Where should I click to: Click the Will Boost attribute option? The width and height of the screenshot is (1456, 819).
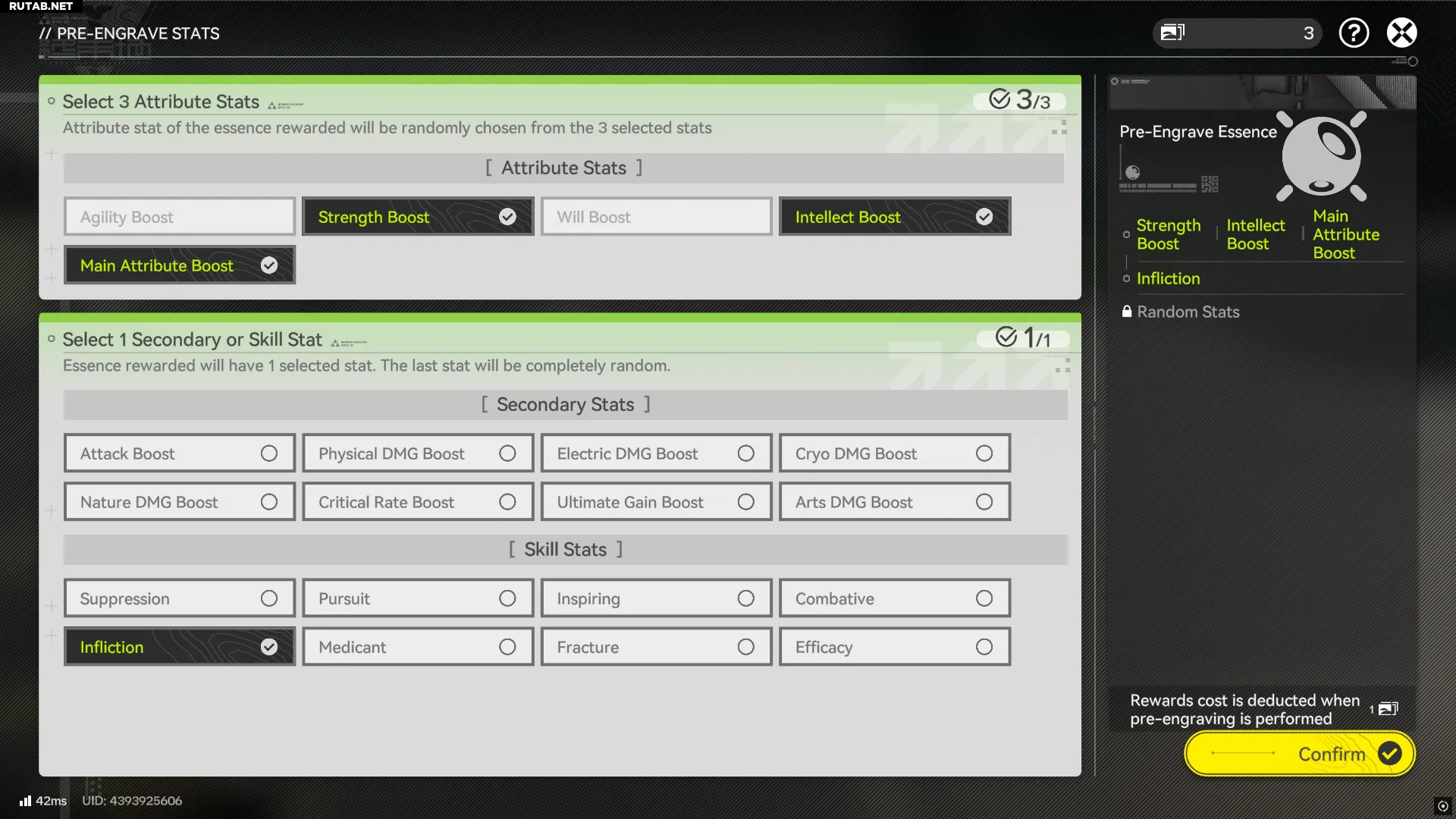point(656,217)
